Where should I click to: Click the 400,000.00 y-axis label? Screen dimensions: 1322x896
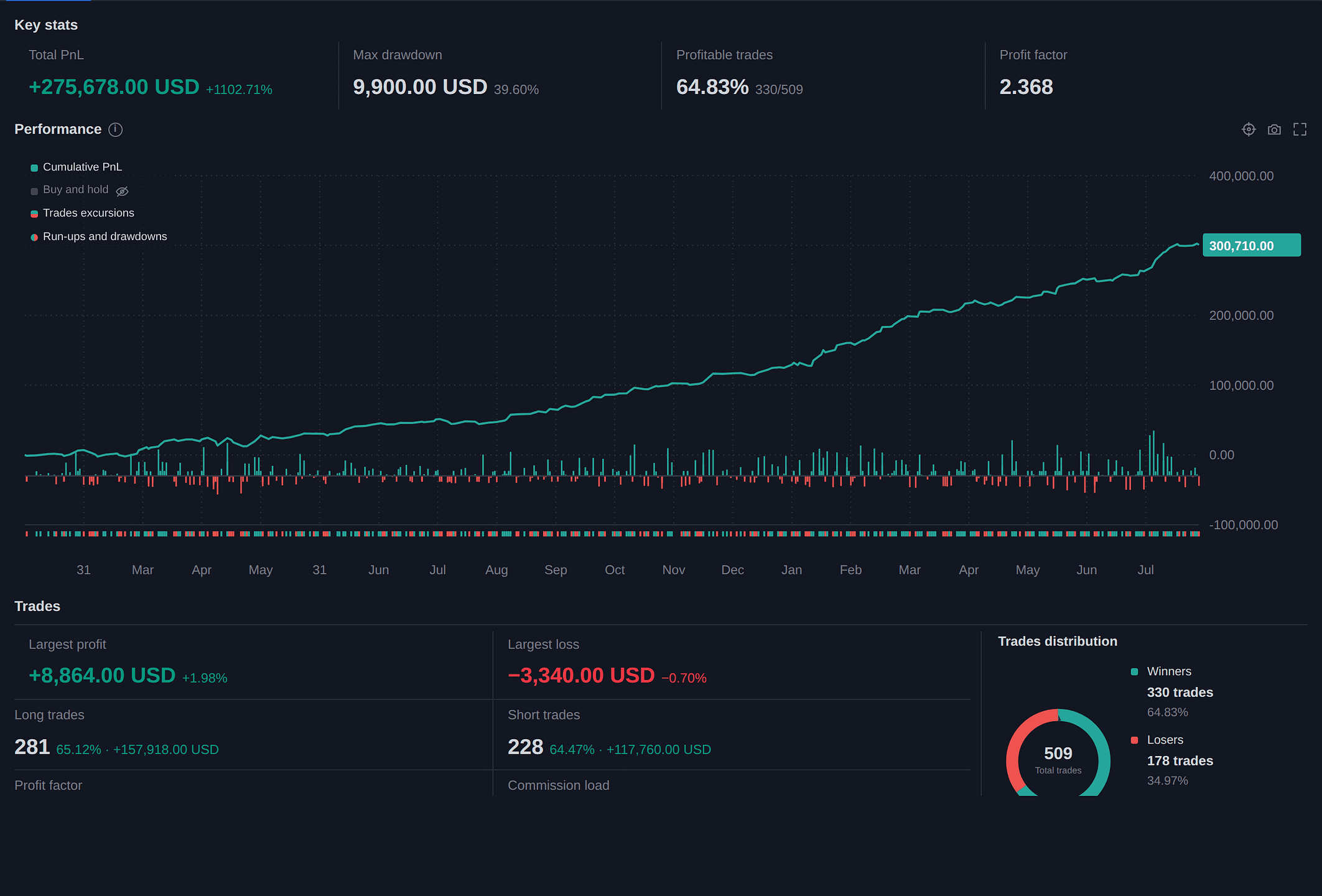[1241, 176]
